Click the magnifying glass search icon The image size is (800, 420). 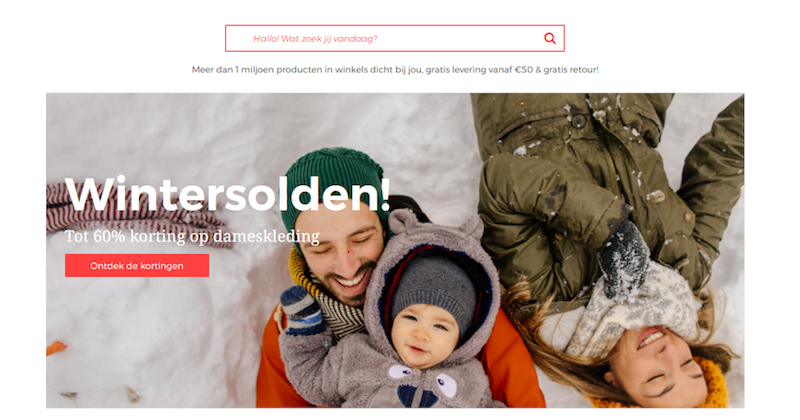tap(549, 38)
